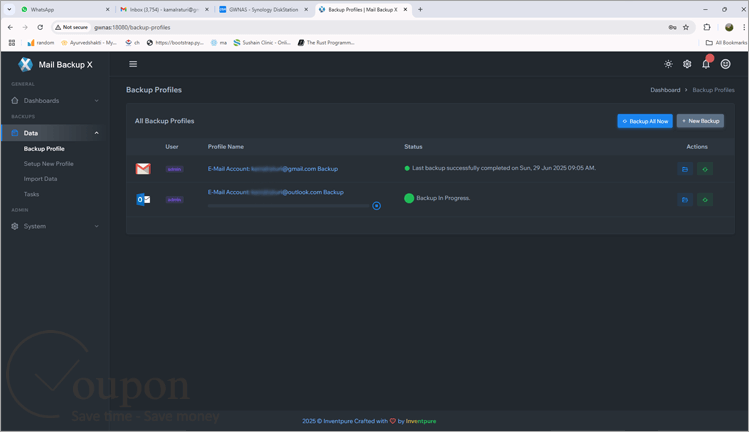Screen dimensions: 749x432
Task: Open The Rust Programming bookmark
Action: pos(326,43)
